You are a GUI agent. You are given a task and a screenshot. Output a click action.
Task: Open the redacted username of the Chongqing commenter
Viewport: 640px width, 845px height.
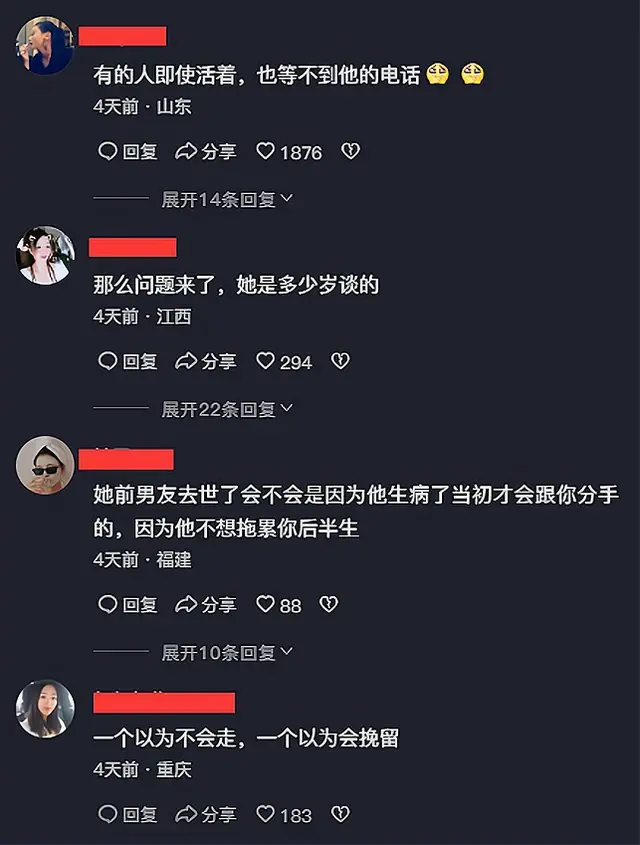click(164, 703)
